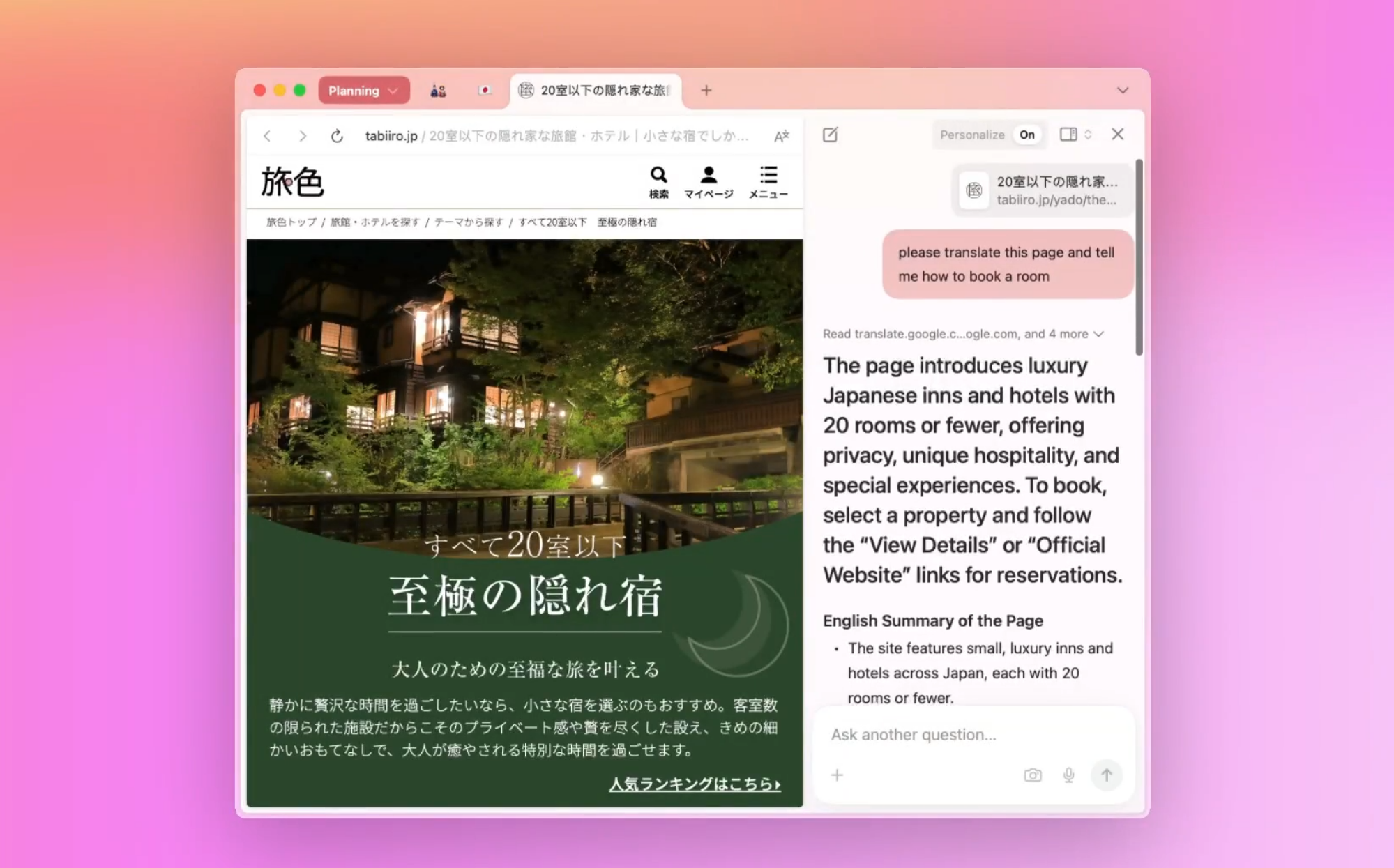
Task: Open the Planning tab group dropdown
Action: (363, 91)
